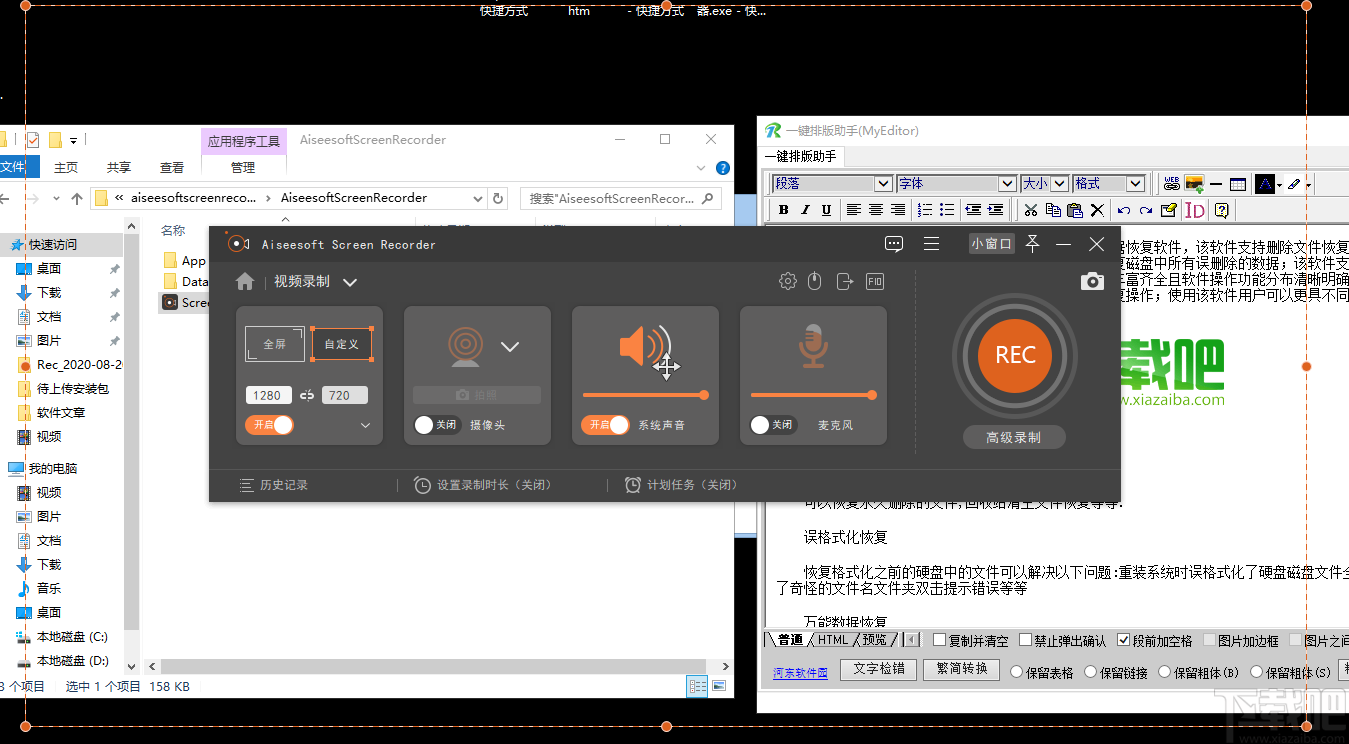
Task: Apply italic formatting in MyEditor
Action: [805, 210]
